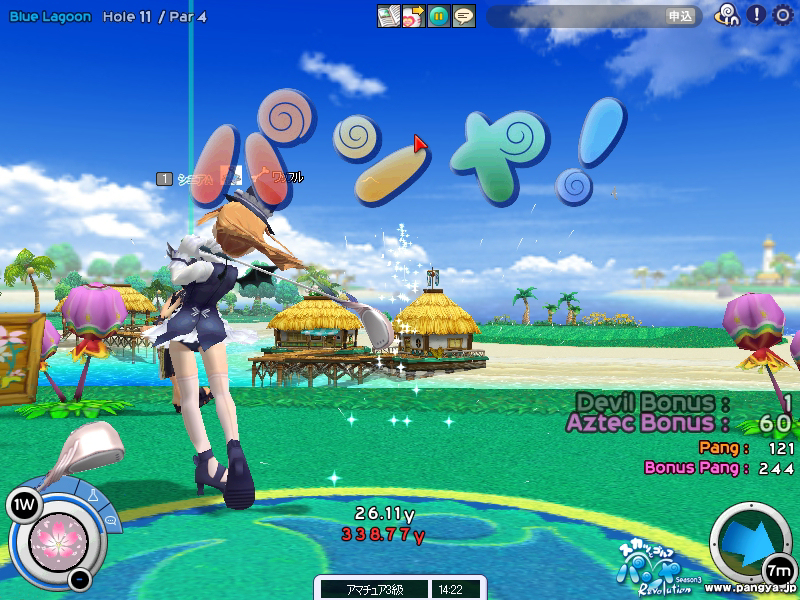Screen dimensions: 800x600
Task: Click the Blue Lagoon course title
Action: (51, 17)
